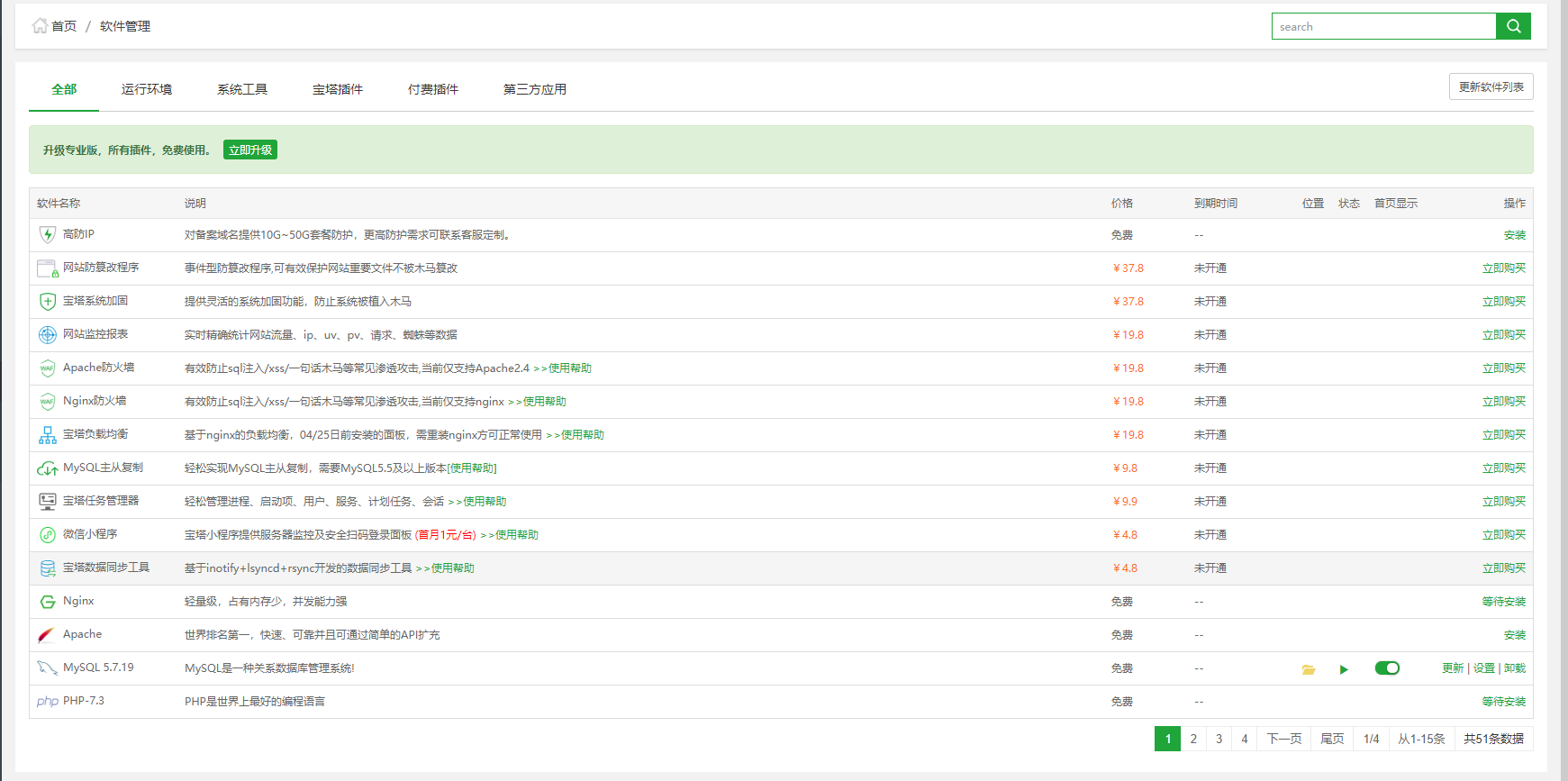Click the Nginx防火墙 WAF icon
Viewport: 1568px width, 781px height.
tap(48, 401)
